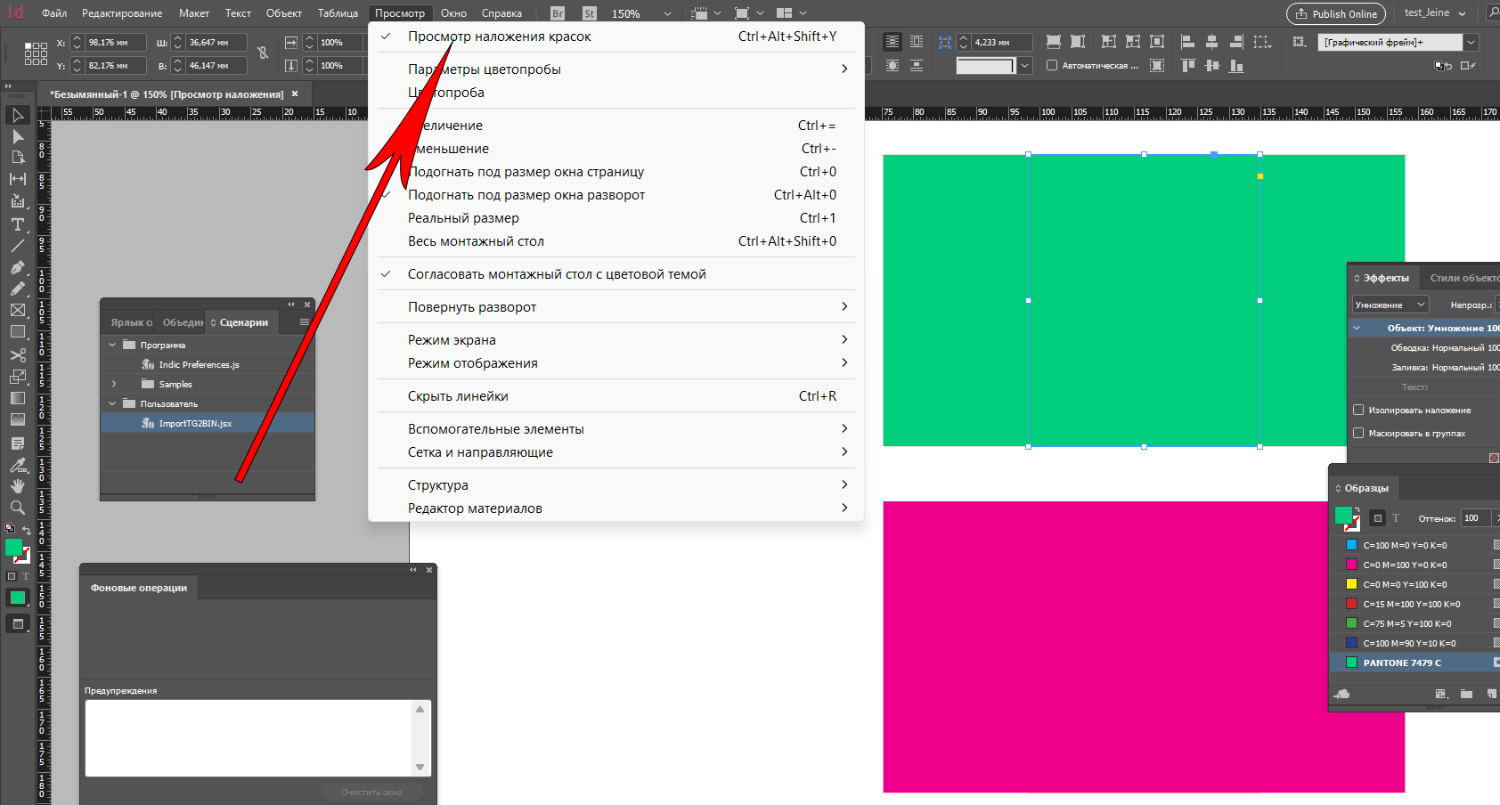Switch to the "Стили объектов" tab
The width and height of the screenshot is (1500, 805).
[1463, 278]
